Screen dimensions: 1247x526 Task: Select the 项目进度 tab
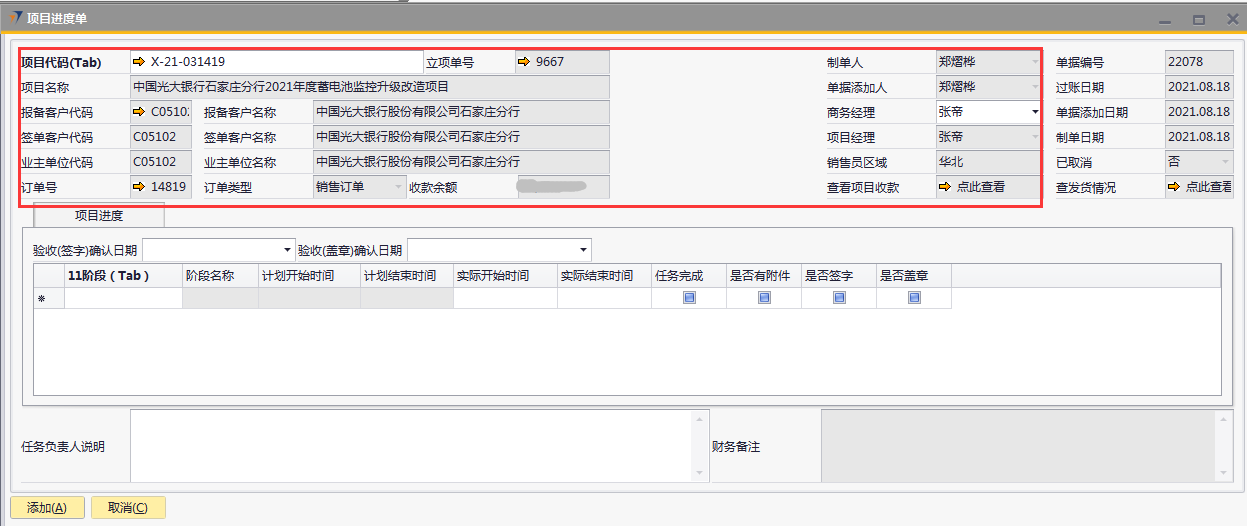(99, 215)
